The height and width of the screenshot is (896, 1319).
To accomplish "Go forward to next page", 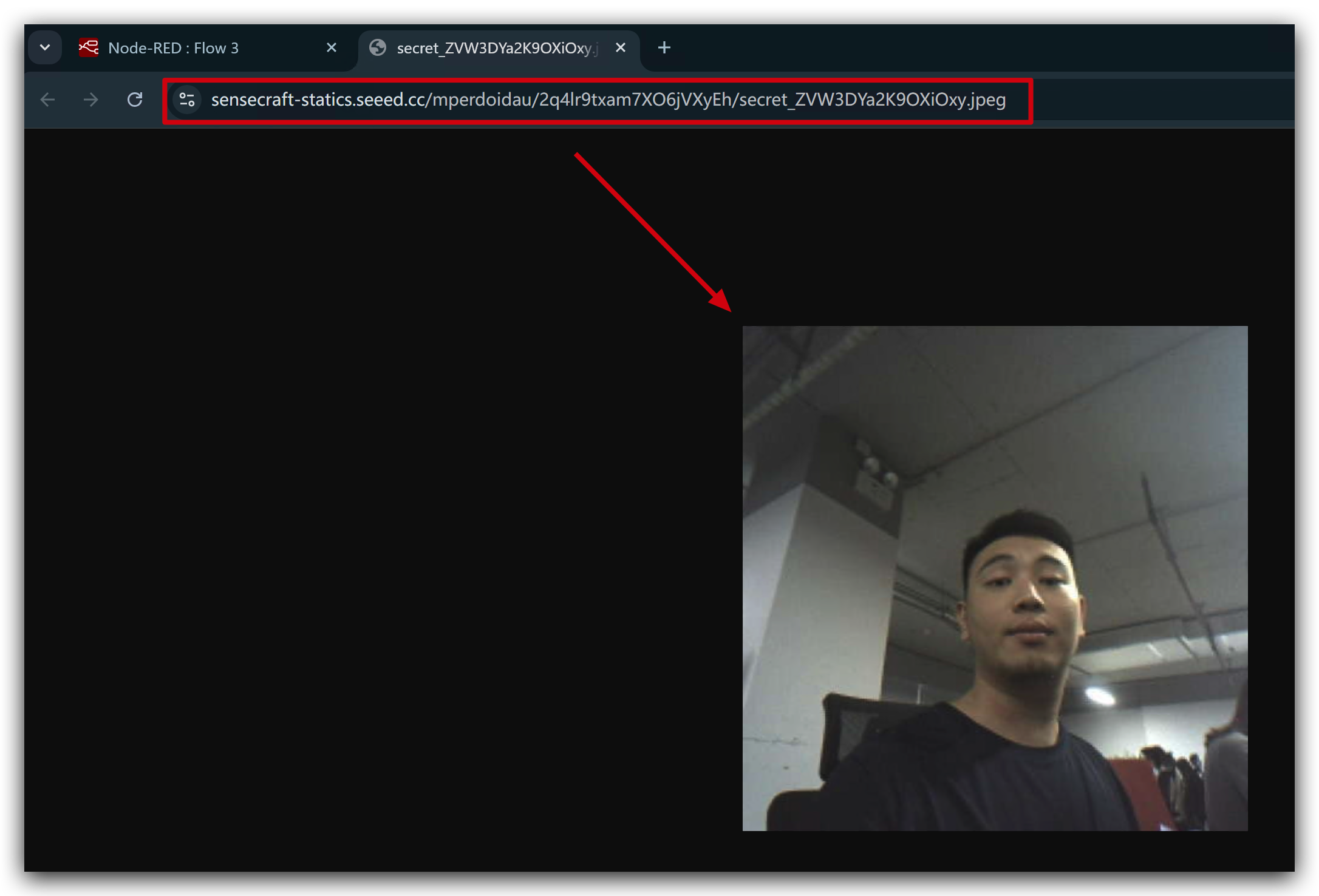I will pyautogui.click(x=91, y=100).
